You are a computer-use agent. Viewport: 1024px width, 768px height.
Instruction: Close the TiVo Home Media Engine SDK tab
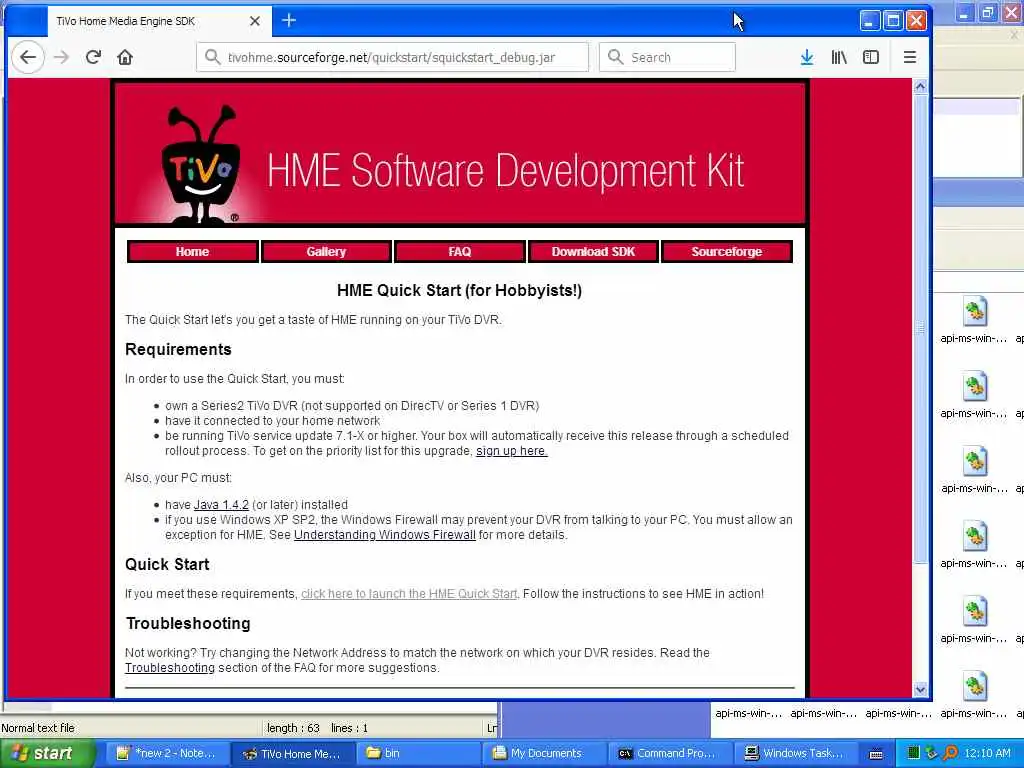[x=255, y=21]
